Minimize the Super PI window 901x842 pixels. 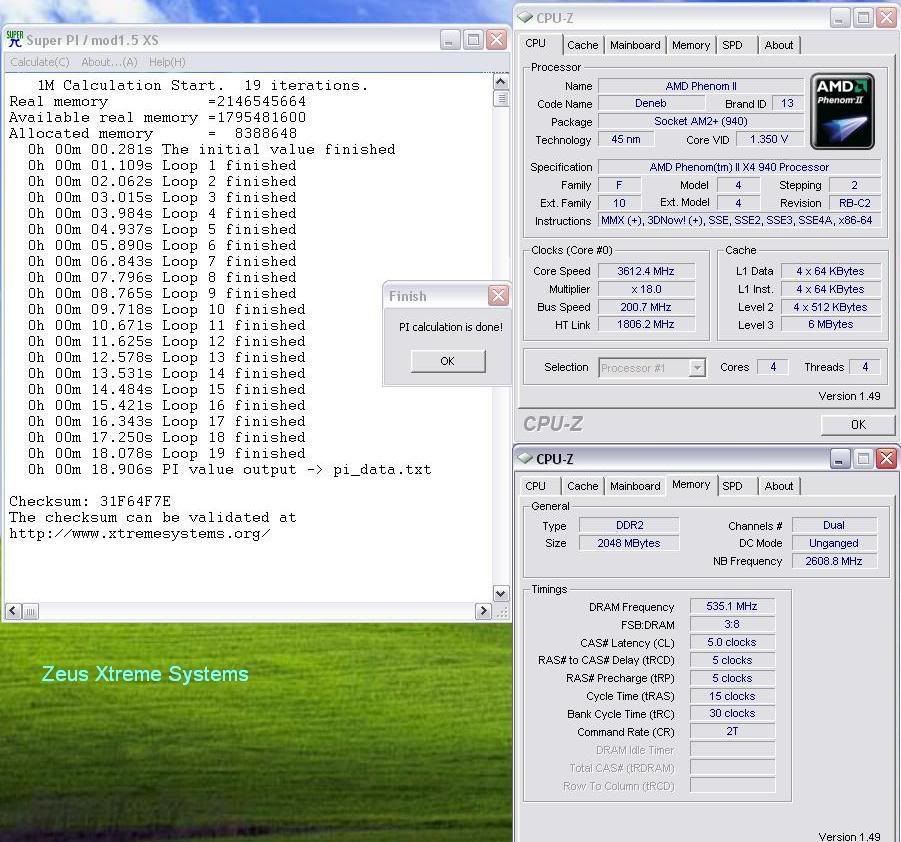point(450,40)
